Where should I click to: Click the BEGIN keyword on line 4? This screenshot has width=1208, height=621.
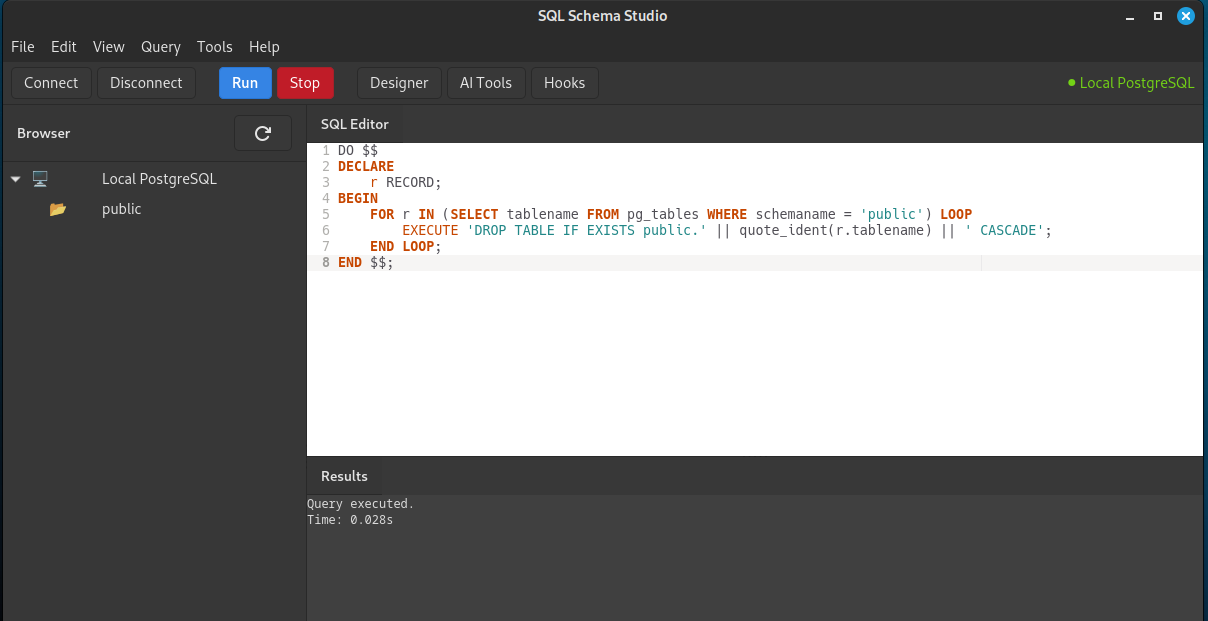[358, 198]
